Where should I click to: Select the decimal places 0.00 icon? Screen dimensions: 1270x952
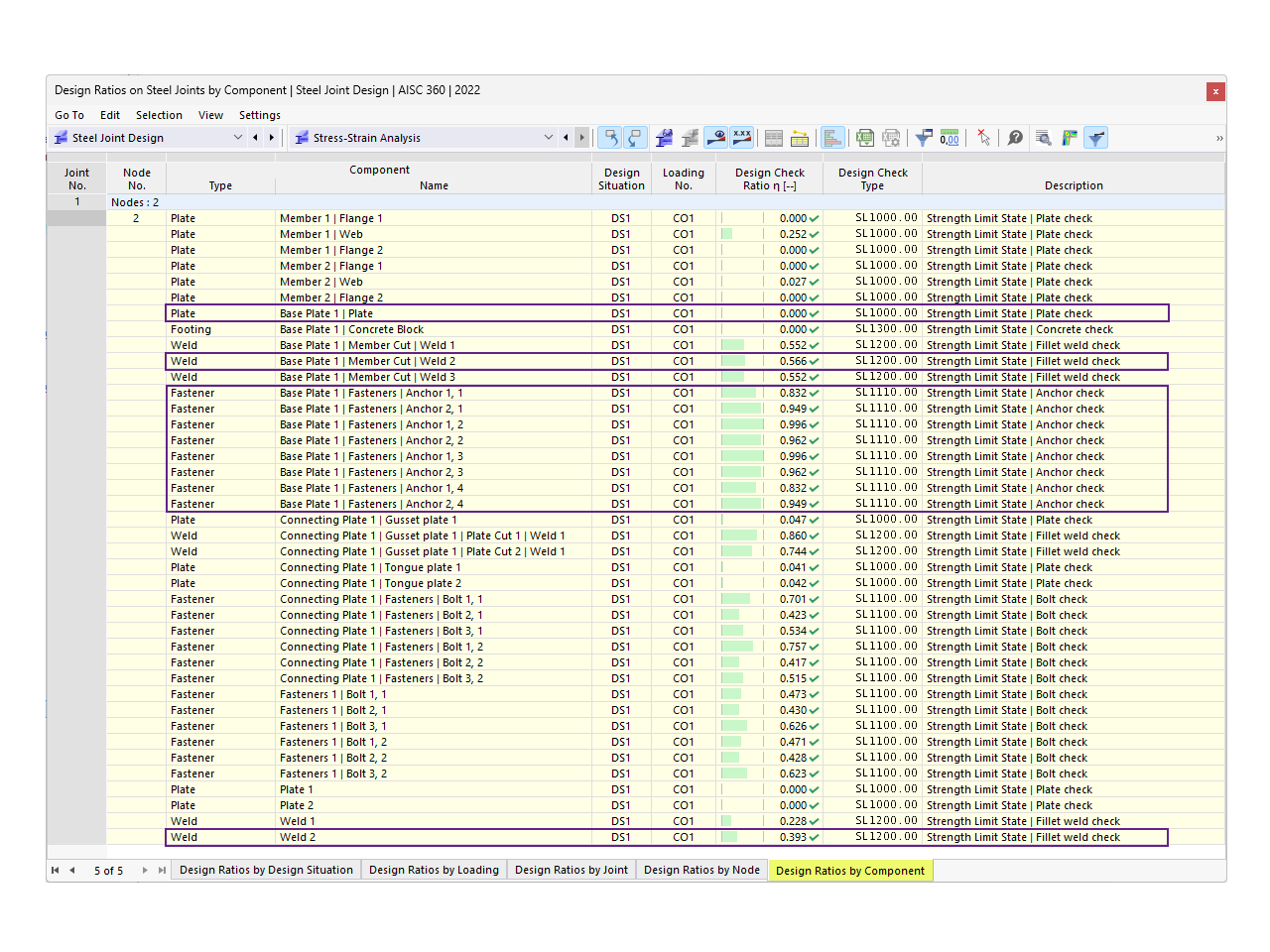pos(950,138)
